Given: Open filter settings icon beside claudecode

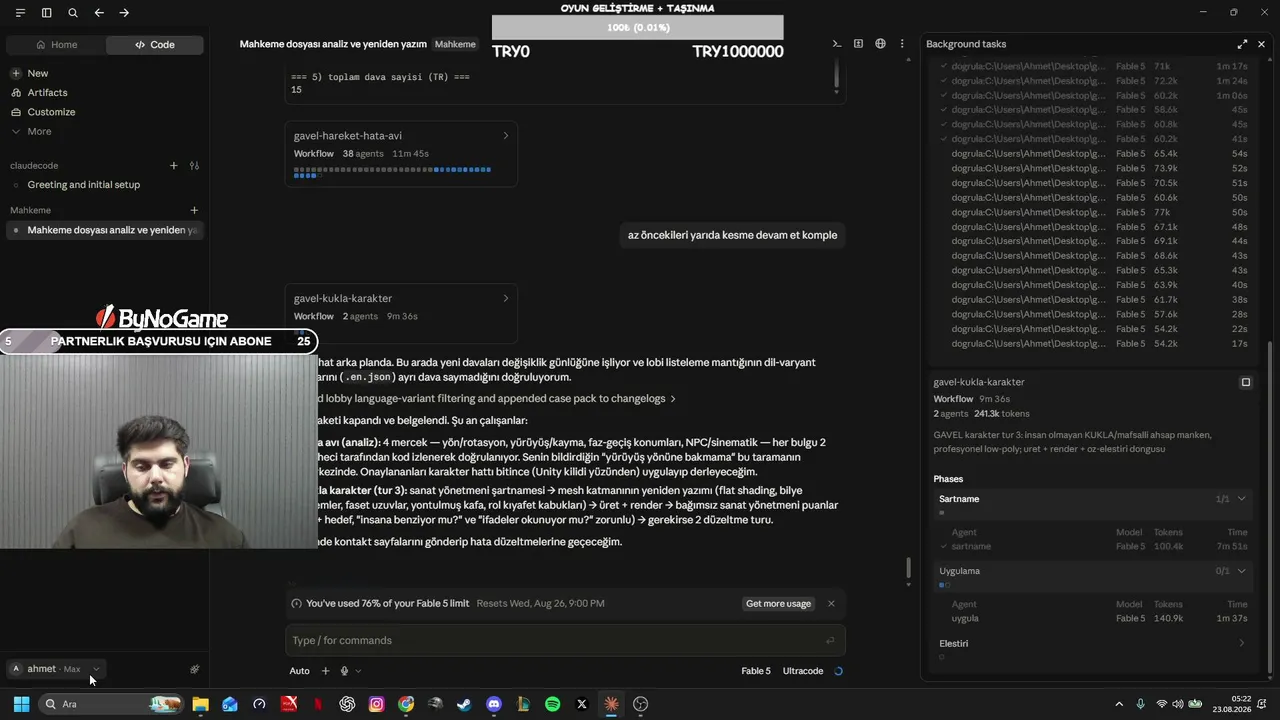Looking at the screenshot, I should click(194, 166).
